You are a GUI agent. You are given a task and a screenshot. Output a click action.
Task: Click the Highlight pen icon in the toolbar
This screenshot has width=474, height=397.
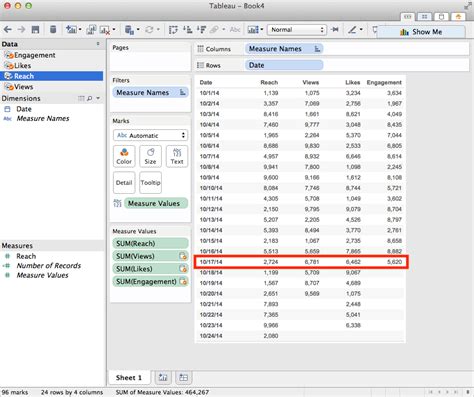[352, 30]
